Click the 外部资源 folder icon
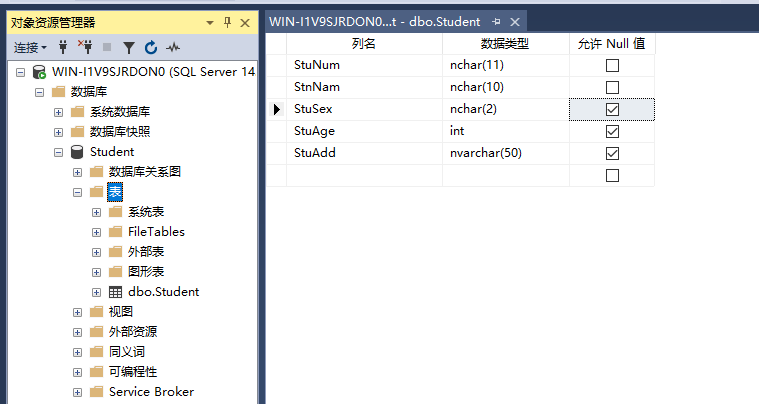Viewport: 759px width, 404px height. click(97, 332)
